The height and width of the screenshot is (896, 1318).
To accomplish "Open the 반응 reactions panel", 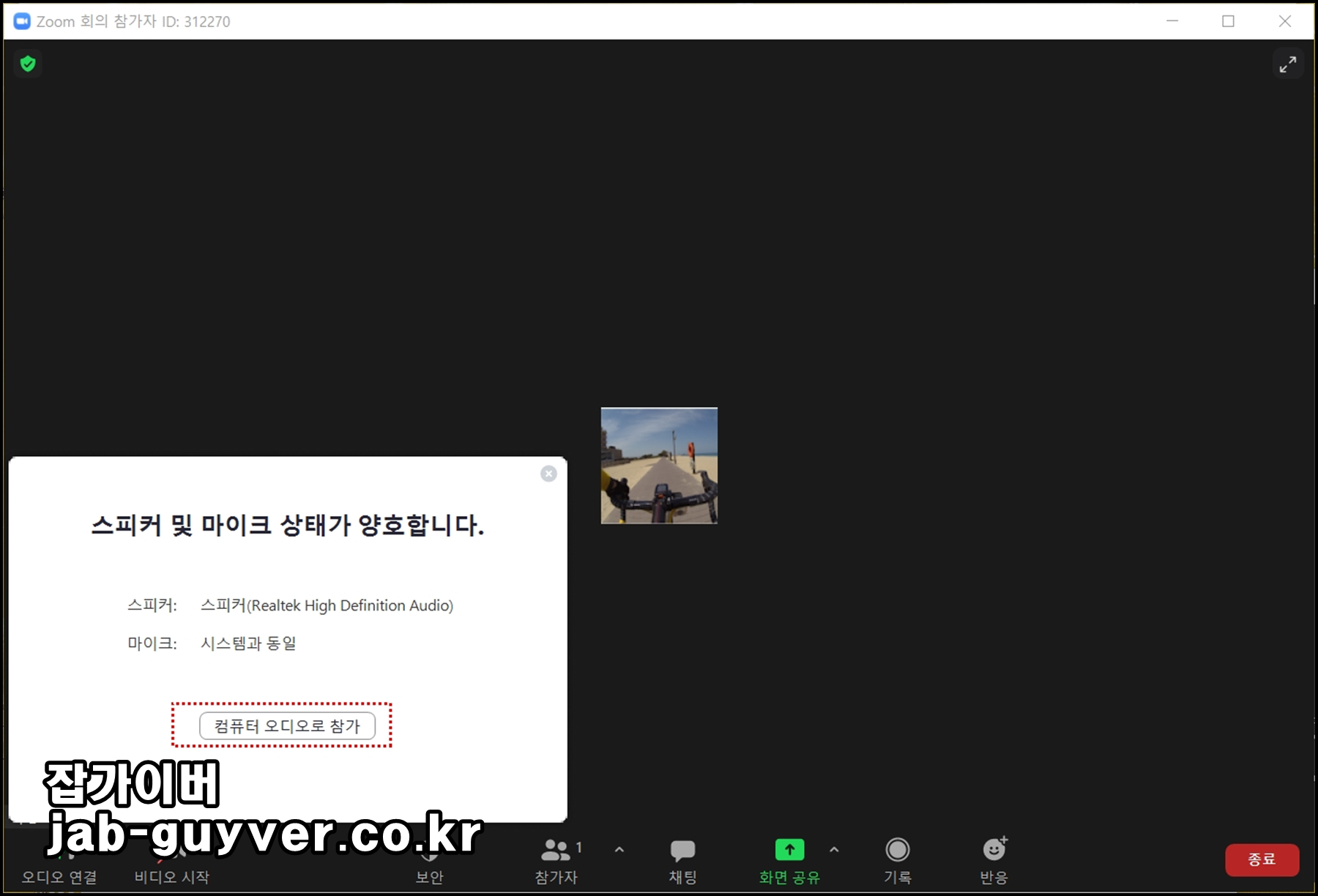I will 994,860.
